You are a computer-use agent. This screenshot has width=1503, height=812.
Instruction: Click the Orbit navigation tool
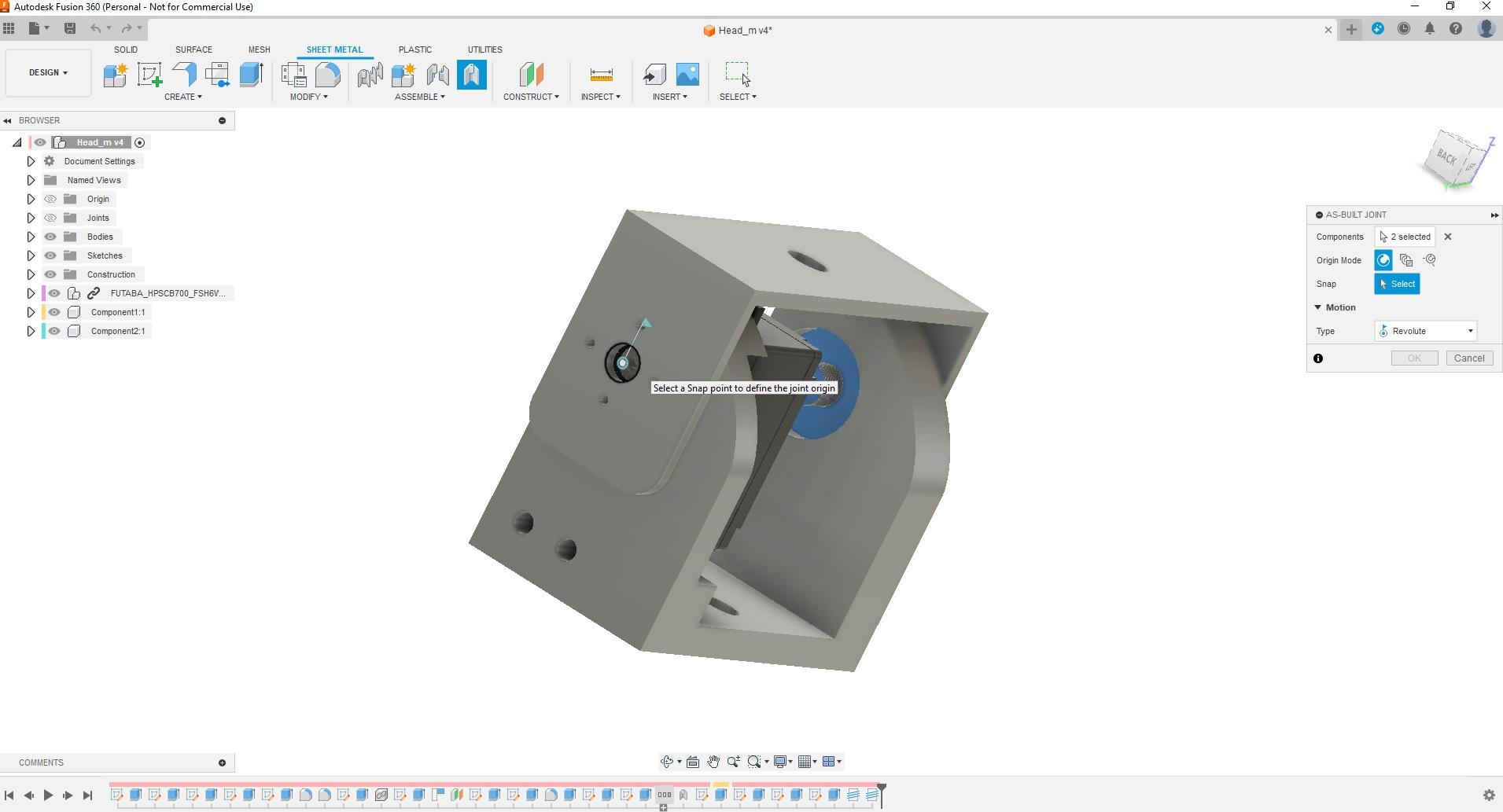click(x=667, y=762)
